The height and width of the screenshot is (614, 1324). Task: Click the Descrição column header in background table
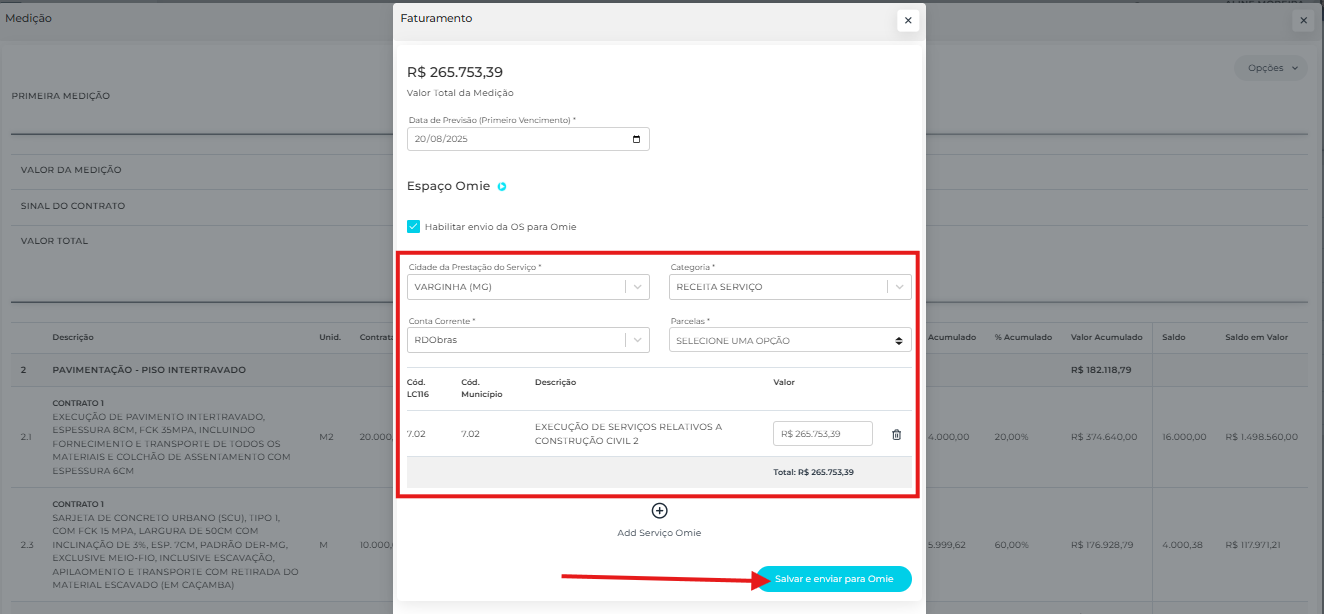pos(73,337)
